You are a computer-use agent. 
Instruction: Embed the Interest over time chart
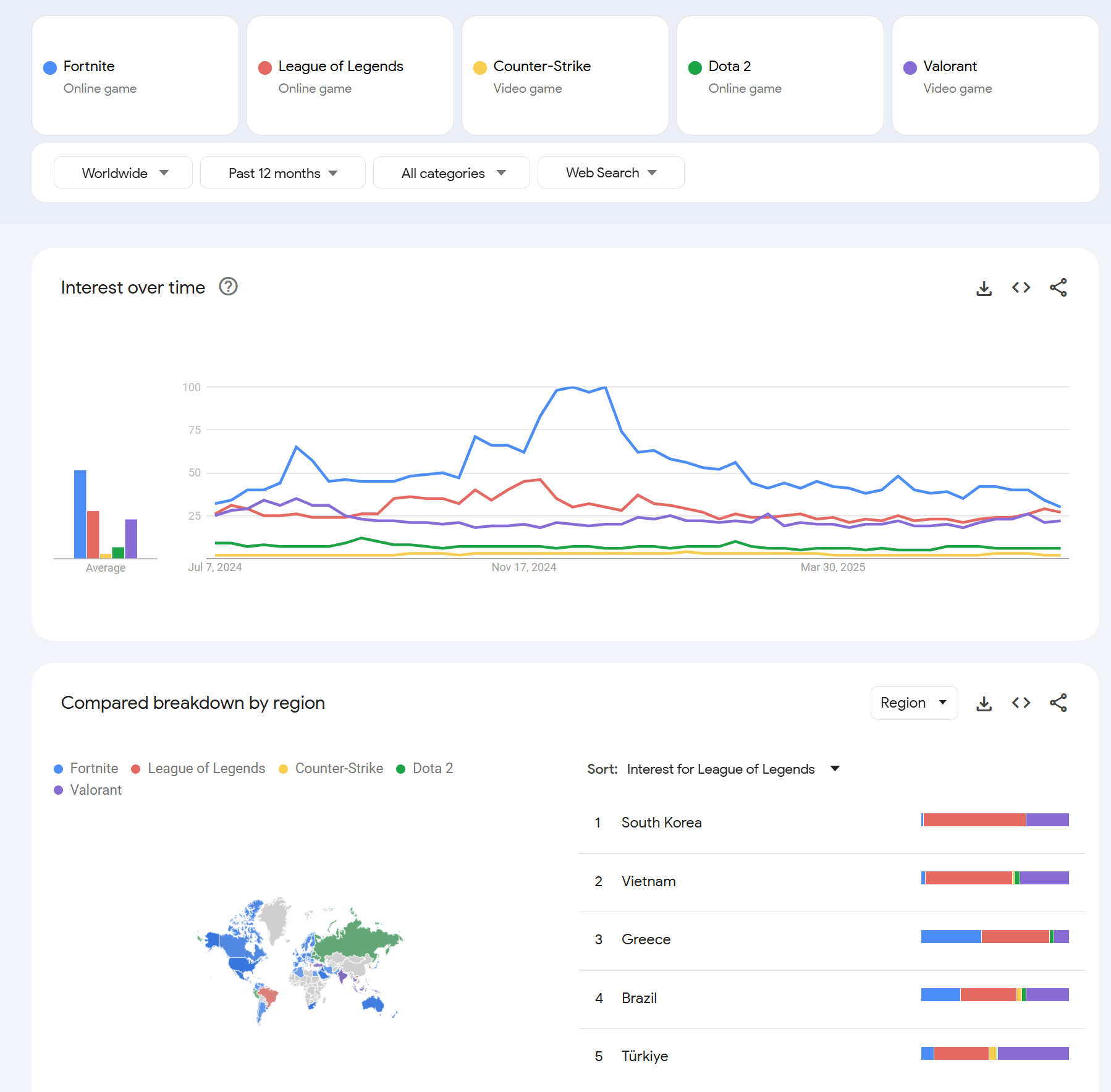[1021, 287]
